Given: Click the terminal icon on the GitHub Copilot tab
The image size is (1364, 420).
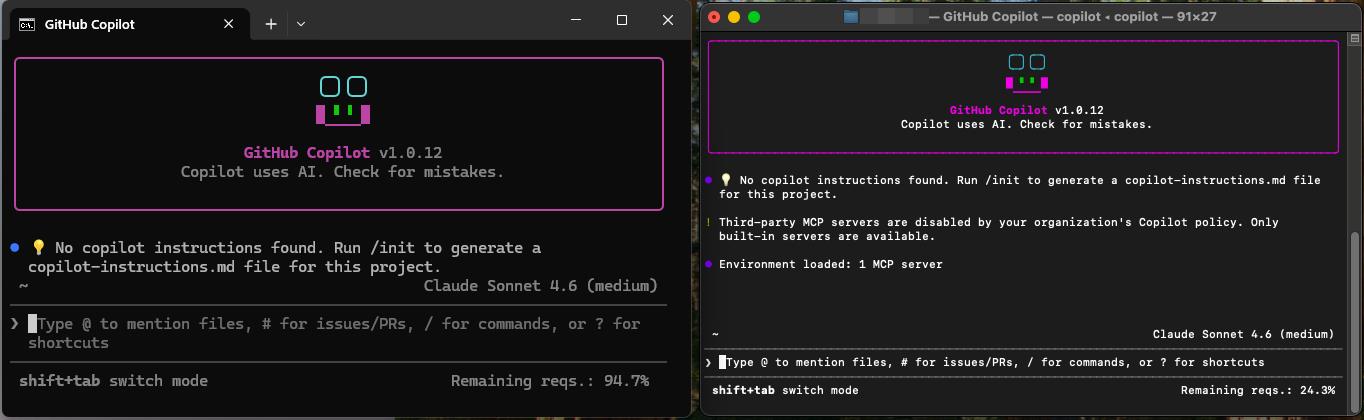Looking at the screenshot, I should [28, 24].
